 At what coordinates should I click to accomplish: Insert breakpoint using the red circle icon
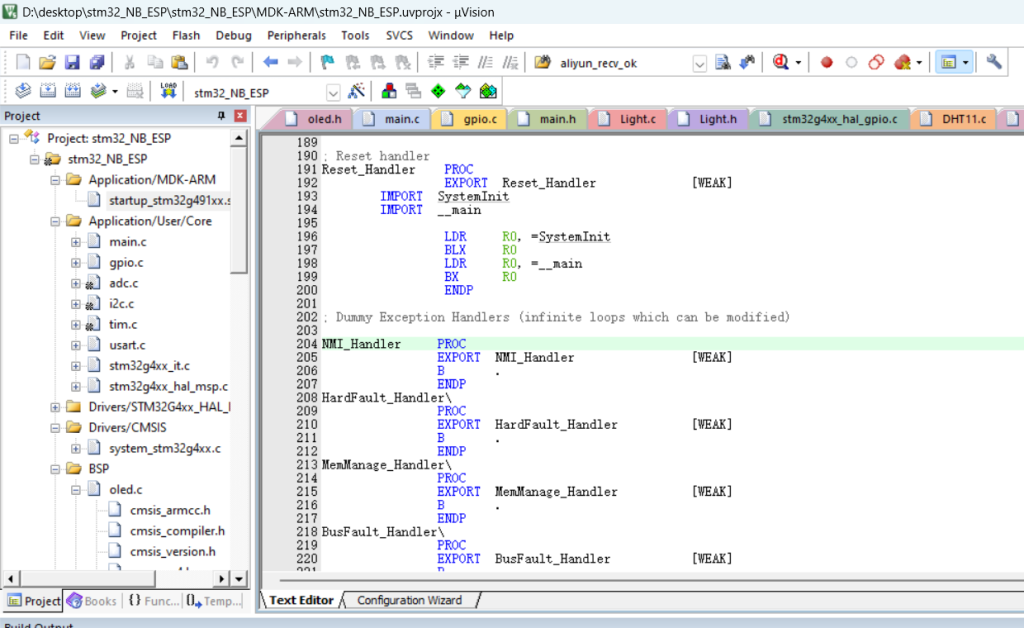[827, 62]
